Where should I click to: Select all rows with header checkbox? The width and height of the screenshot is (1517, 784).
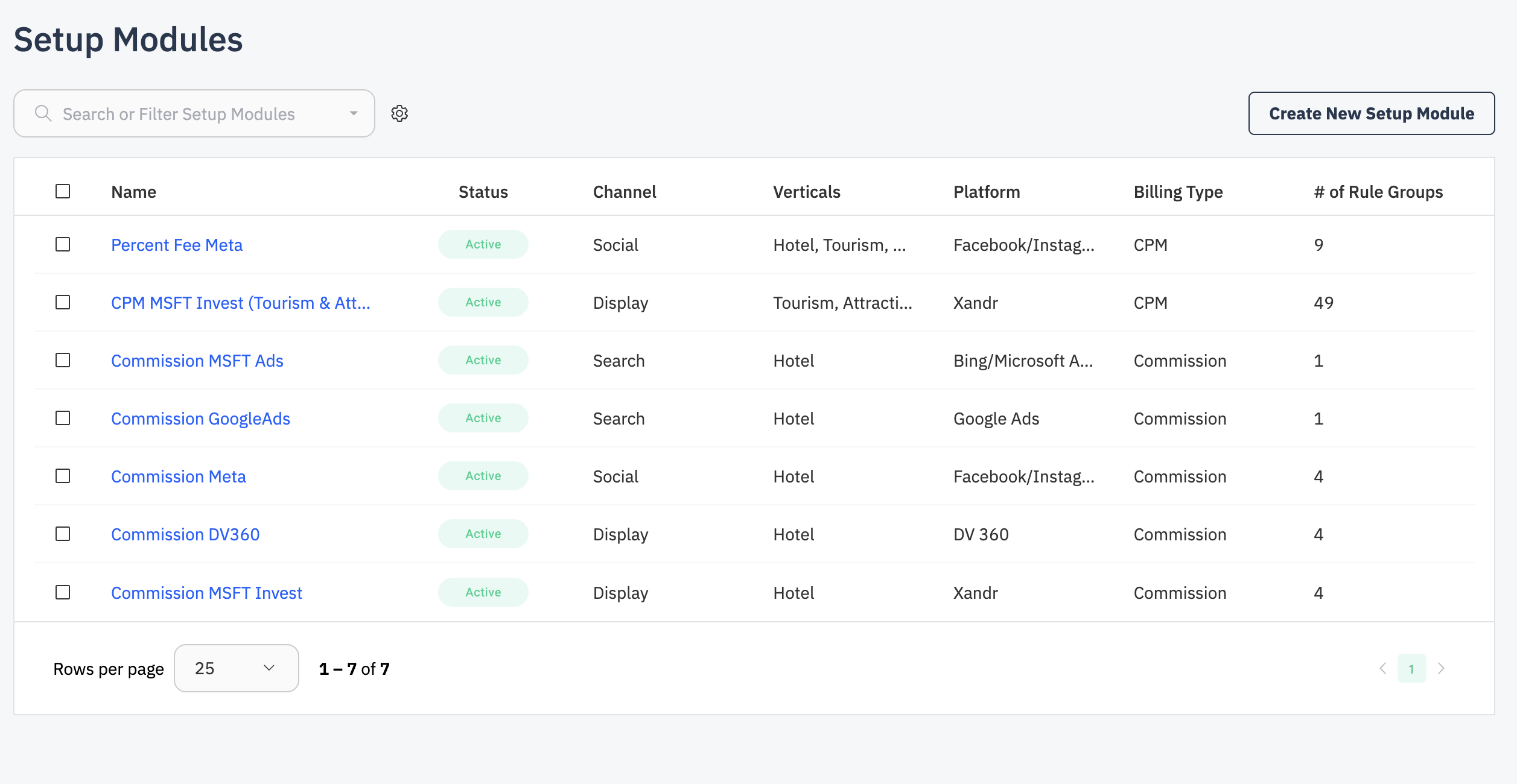(x=63, y=191)
